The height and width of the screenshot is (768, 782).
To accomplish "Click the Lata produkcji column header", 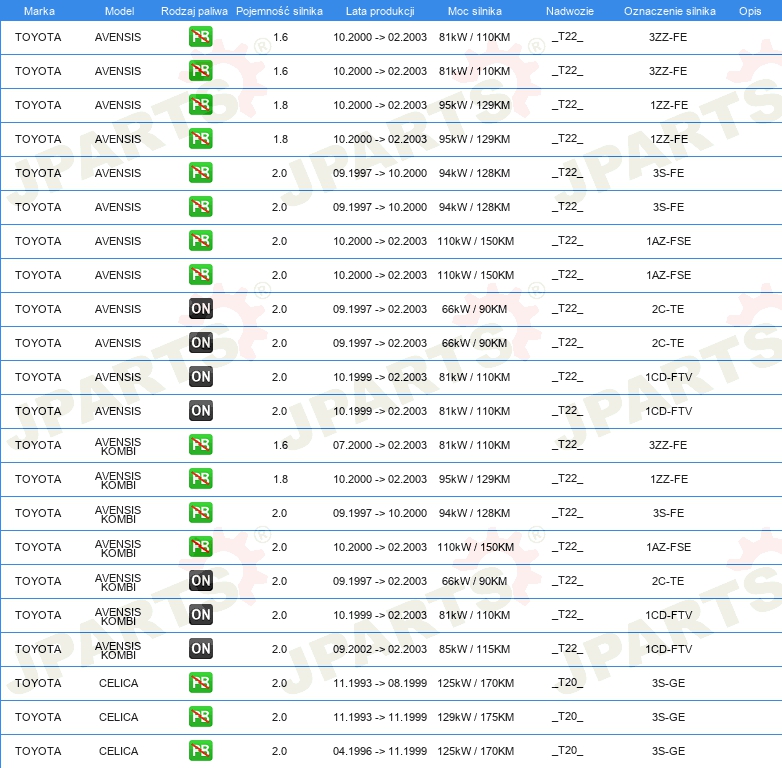I will pyautogui.click(x=380, y=11).
